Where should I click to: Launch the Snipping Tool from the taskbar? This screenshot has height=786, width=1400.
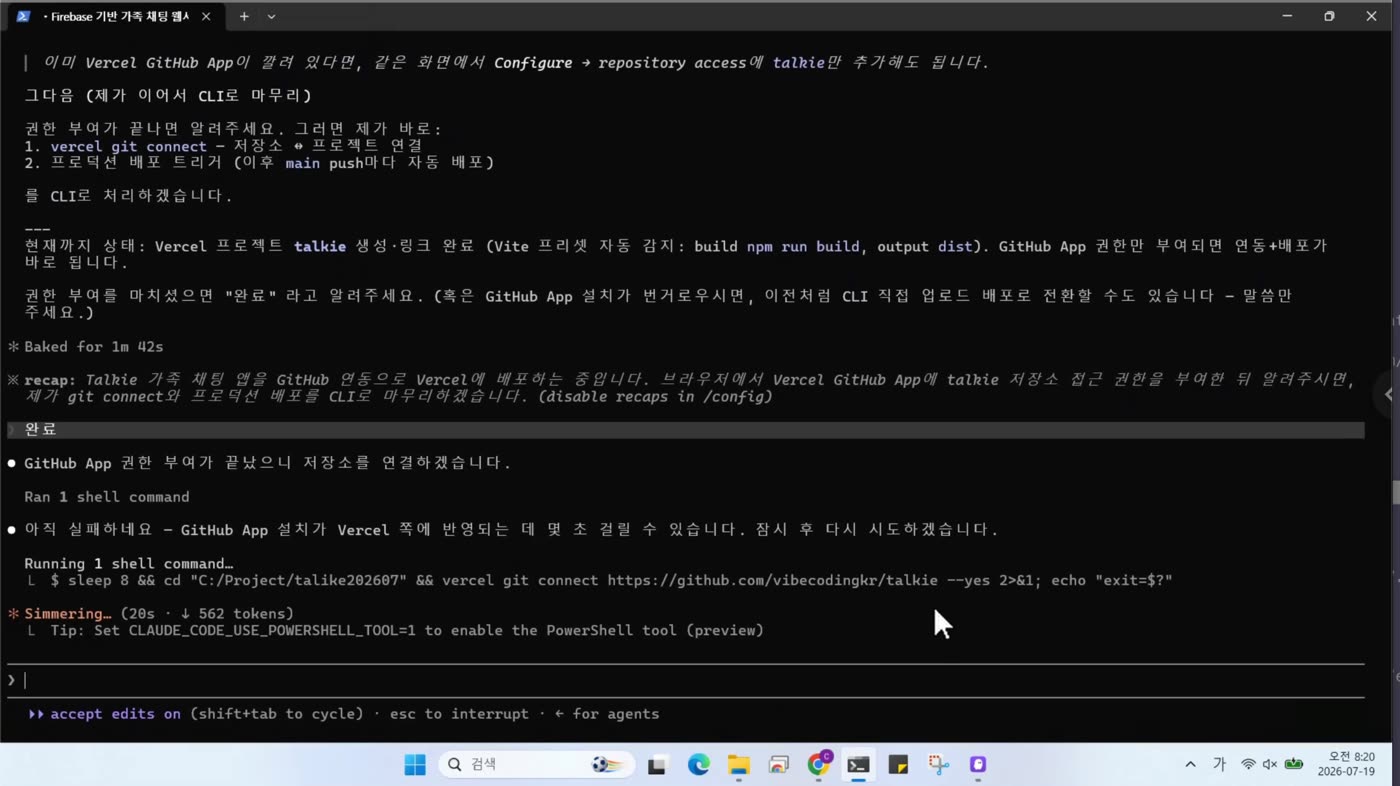[938, 765]
